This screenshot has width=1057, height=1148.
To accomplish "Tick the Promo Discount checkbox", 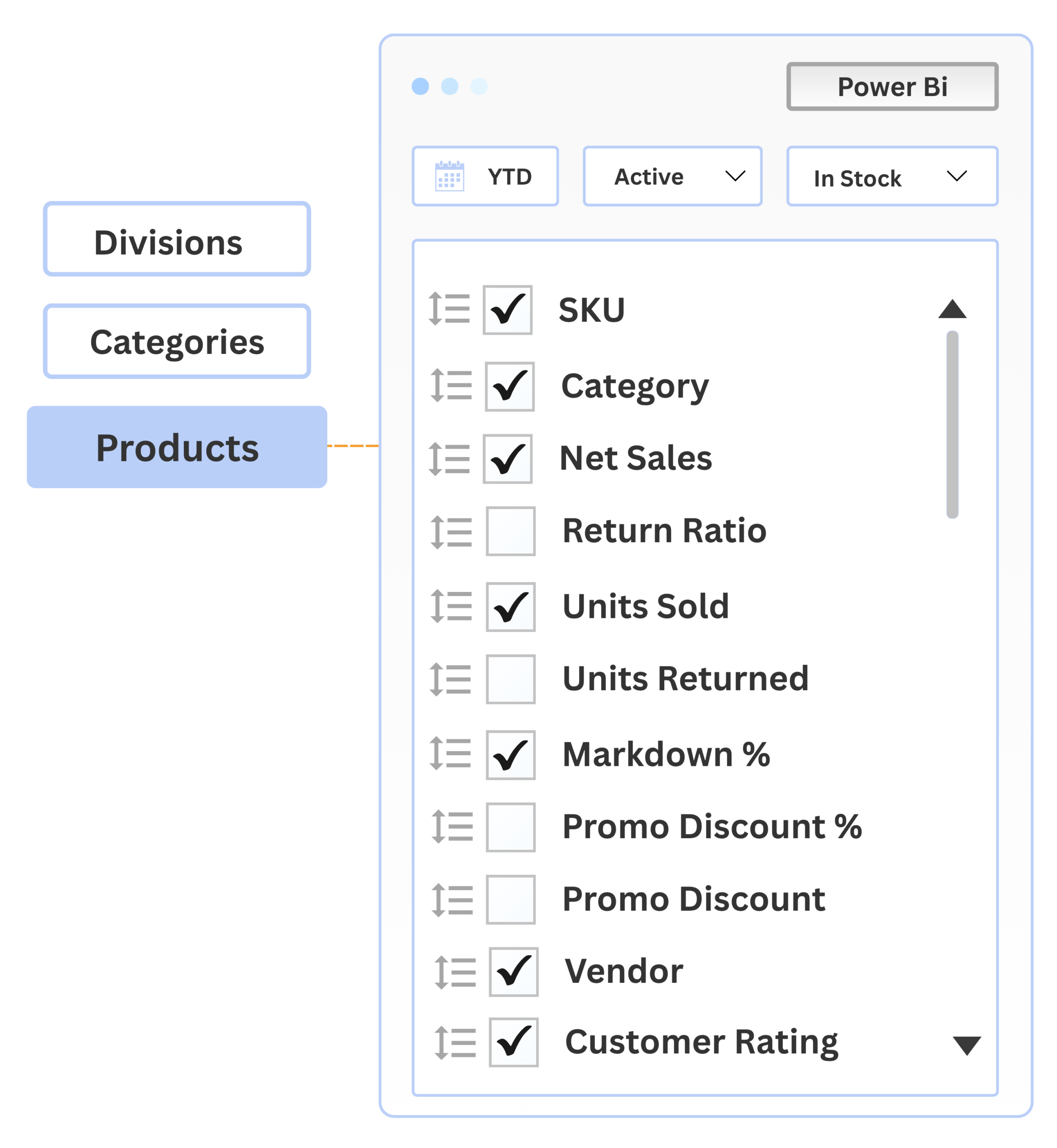I will pyautogui.click(x=511, y=900).
